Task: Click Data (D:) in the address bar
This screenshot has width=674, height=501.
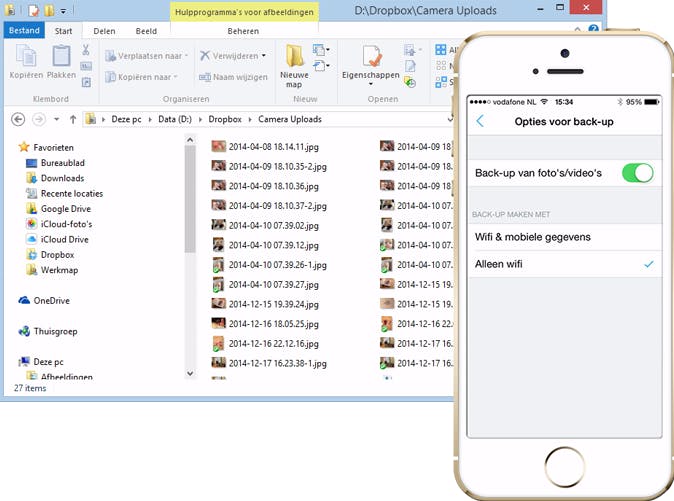Action: coord(175,119)
